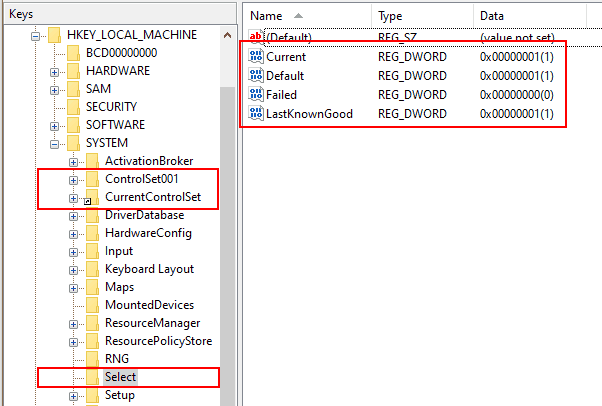The height and width of the screenshot is (406, 602).
Task: Click the HardwareConfig folder icon
Action: click(x=93, y=233)
